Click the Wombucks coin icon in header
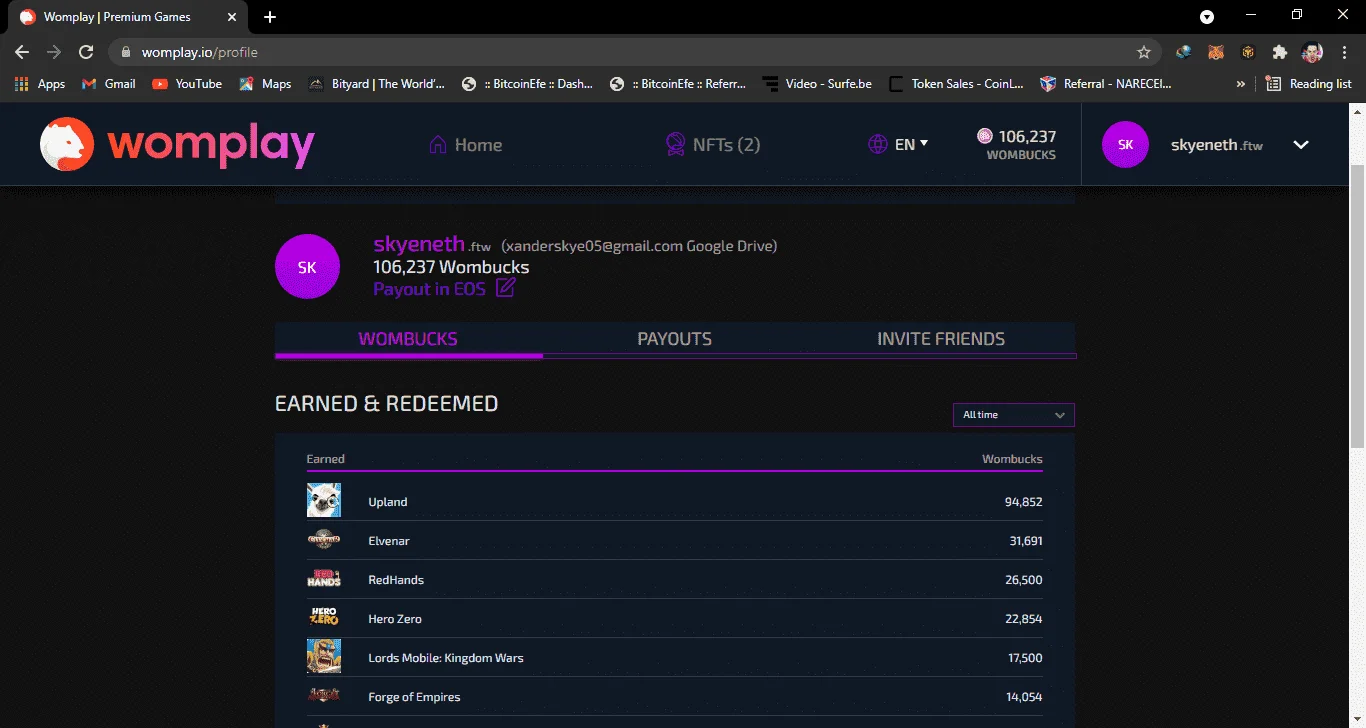 (x=985, y=136)
